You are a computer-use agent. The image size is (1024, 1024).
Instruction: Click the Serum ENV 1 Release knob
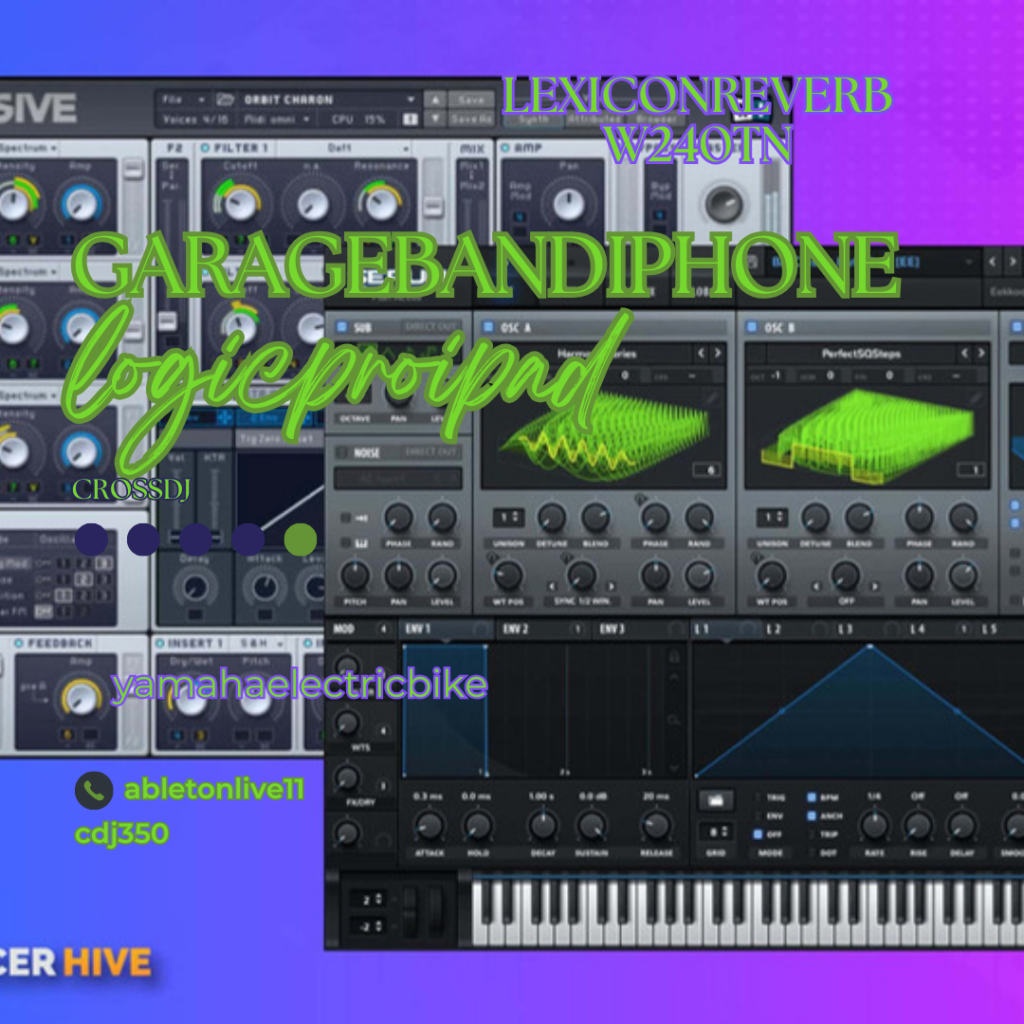656,825
